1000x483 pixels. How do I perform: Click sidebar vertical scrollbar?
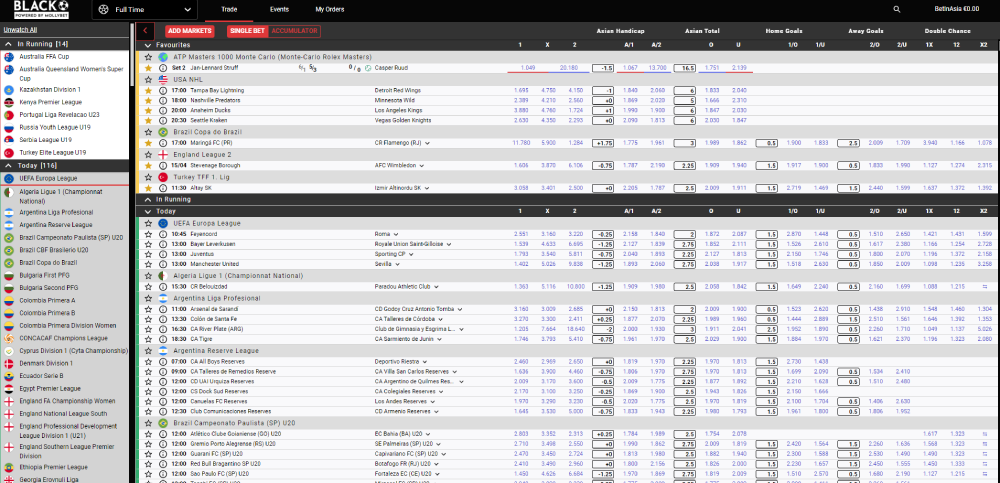pyautogui.click(x=132, y=57)
